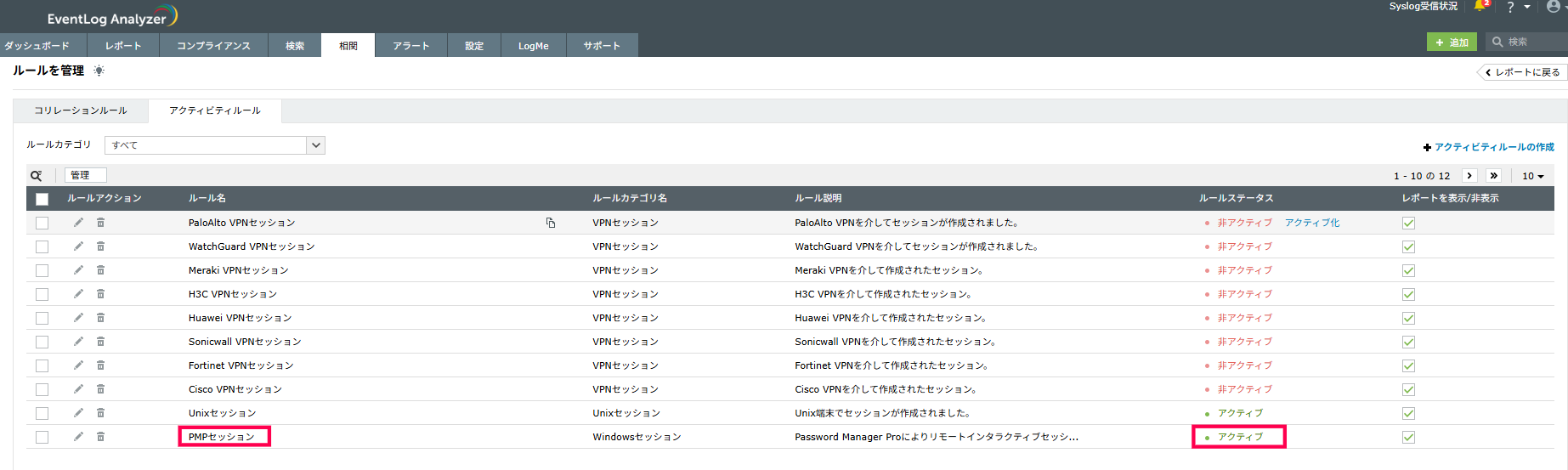The height and width of the screenshot is (470, 1568).
Task: Edit the Fortinet VPNセッション rule
Action: point(78,365)
